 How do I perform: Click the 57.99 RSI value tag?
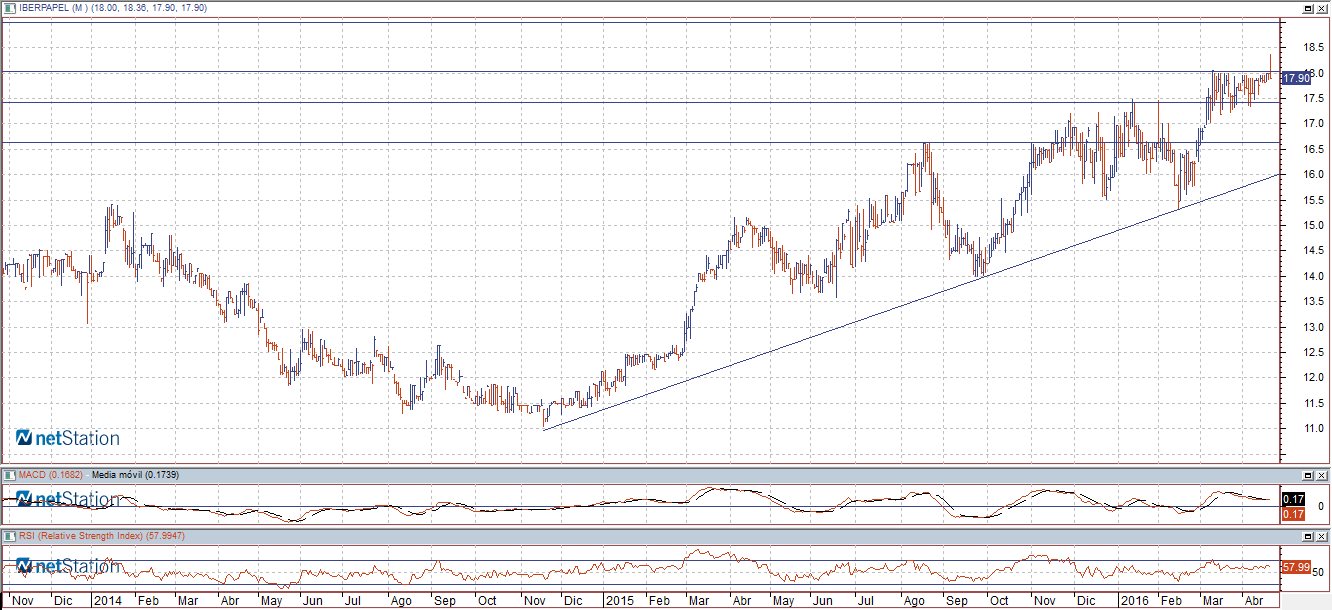coord(1296,567)
